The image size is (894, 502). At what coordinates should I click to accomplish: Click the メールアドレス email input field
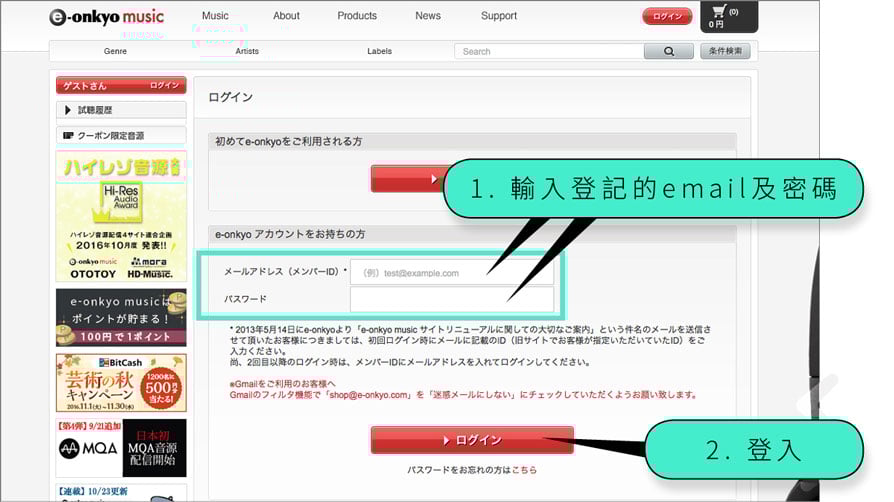pyautogui.click(x=452, y=273)
